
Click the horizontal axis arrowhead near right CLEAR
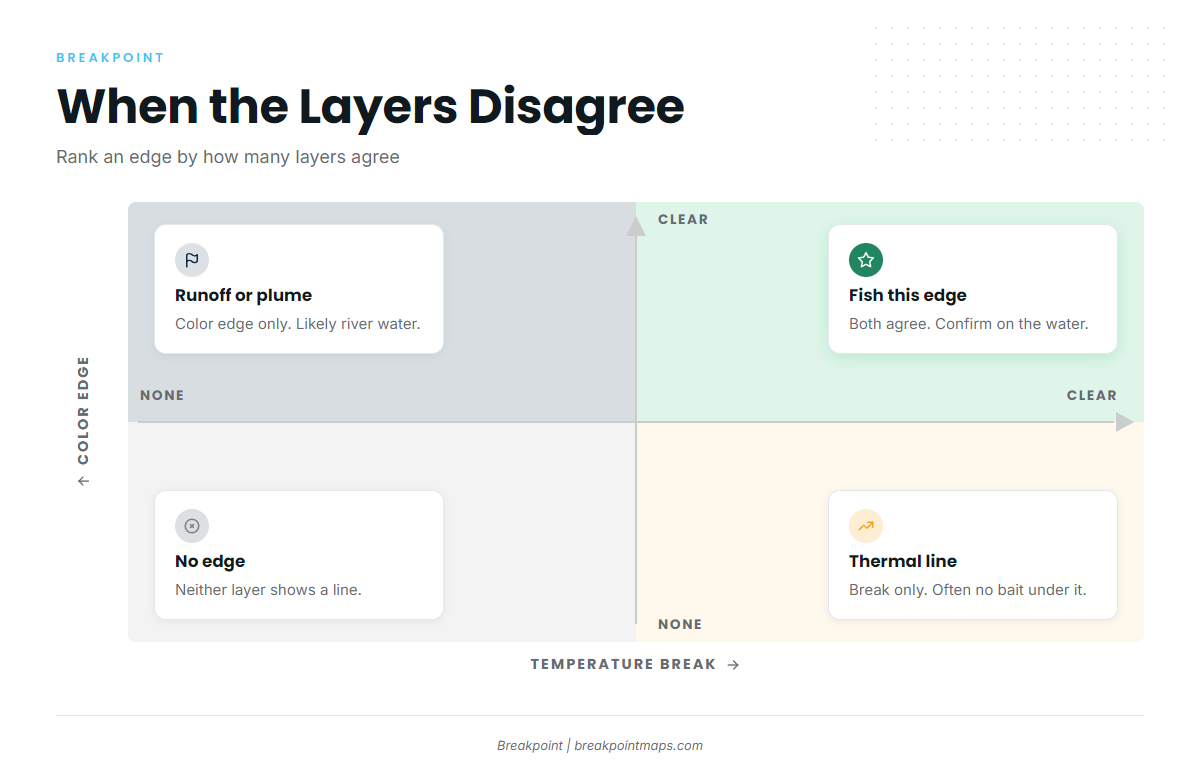tap(1124, 422)
